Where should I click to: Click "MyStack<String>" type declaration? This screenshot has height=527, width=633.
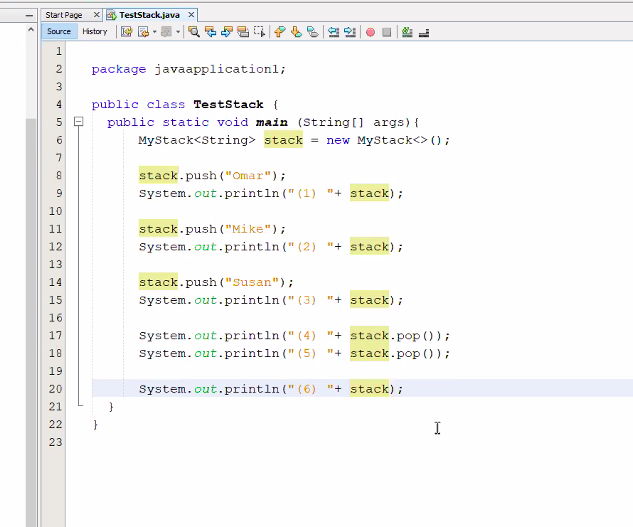197,140
